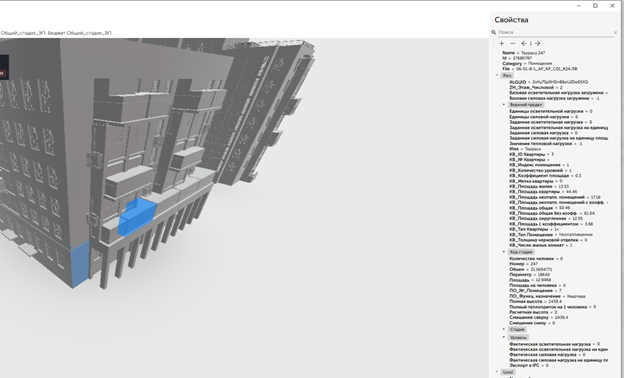Select the 'Имя = Терраса' row
This screenshot has height=378, width=624.
[525, 149]
